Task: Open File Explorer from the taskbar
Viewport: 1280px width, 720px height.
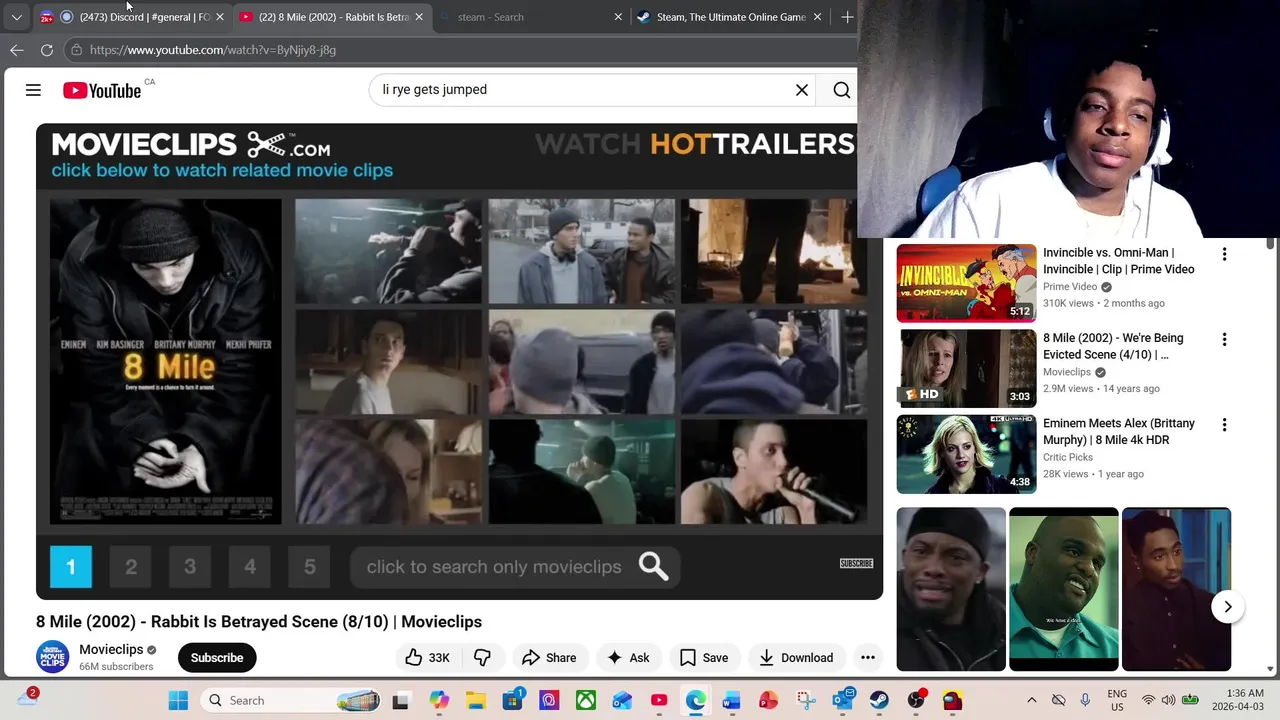Action: pos(476,700)
